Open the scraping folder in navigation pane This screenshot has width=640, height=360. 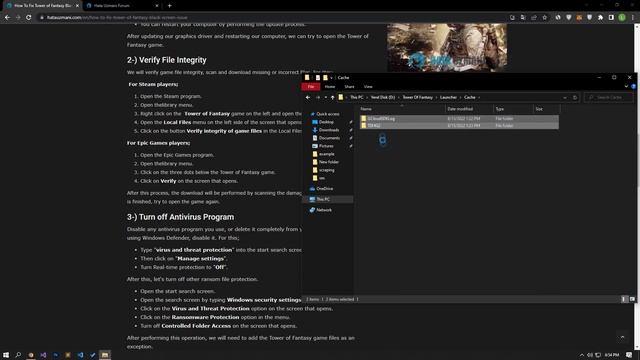point(326,170)
